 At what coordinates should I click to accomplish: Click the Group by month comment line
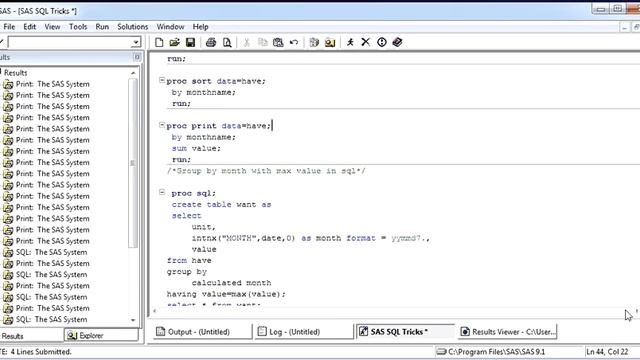click(x=266, y=171)
